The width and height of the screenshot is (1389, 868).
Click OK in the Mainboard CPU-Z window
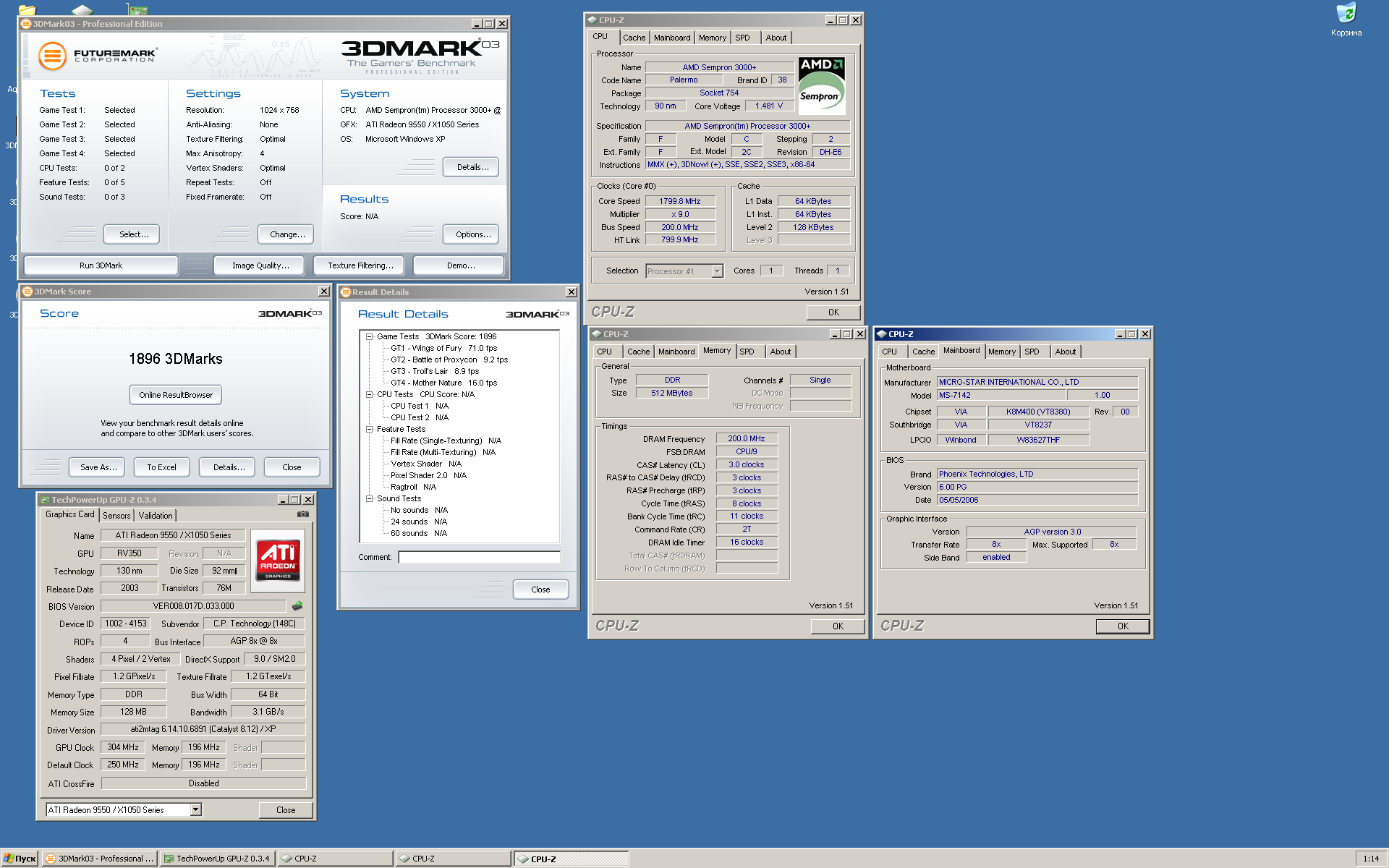[1123, 626]
